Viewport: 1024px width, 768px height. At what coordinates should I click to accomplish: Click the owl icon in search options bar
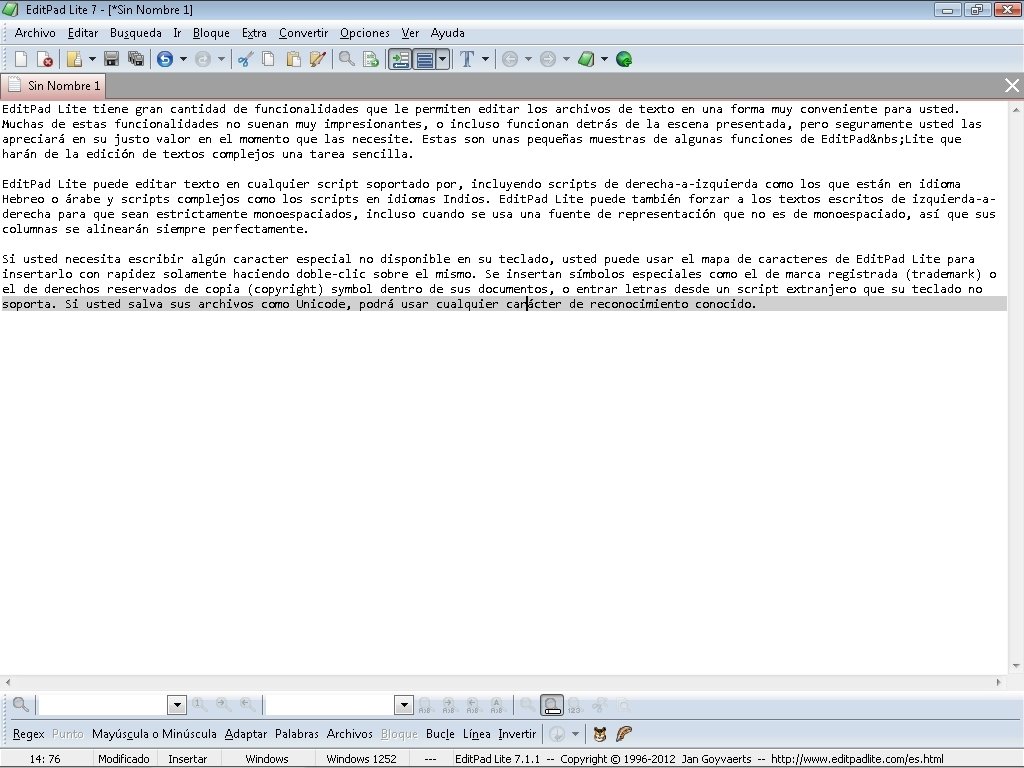(600, 734)
